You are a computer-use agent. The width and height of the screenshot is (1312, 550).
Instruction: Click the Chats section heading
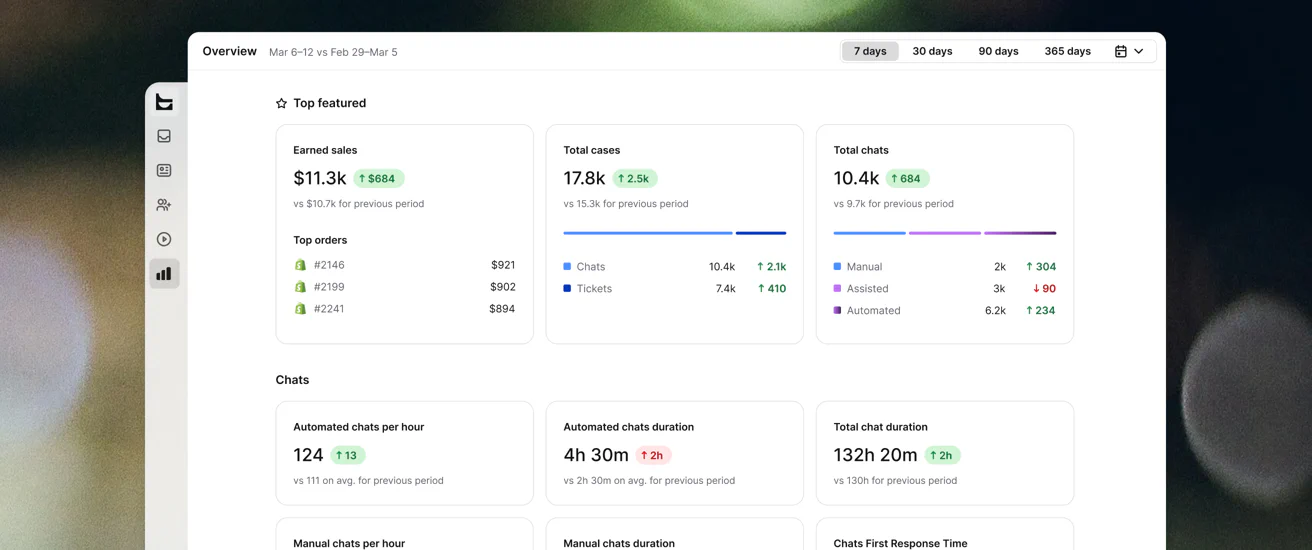292,380
